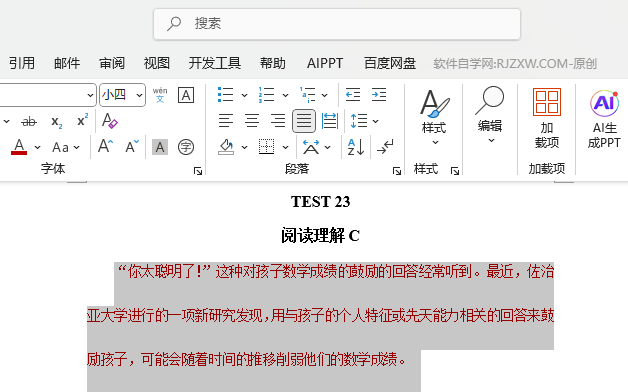Click AI生成PPT button
This screenshot has width=628, height=392.
pos(604,119)
